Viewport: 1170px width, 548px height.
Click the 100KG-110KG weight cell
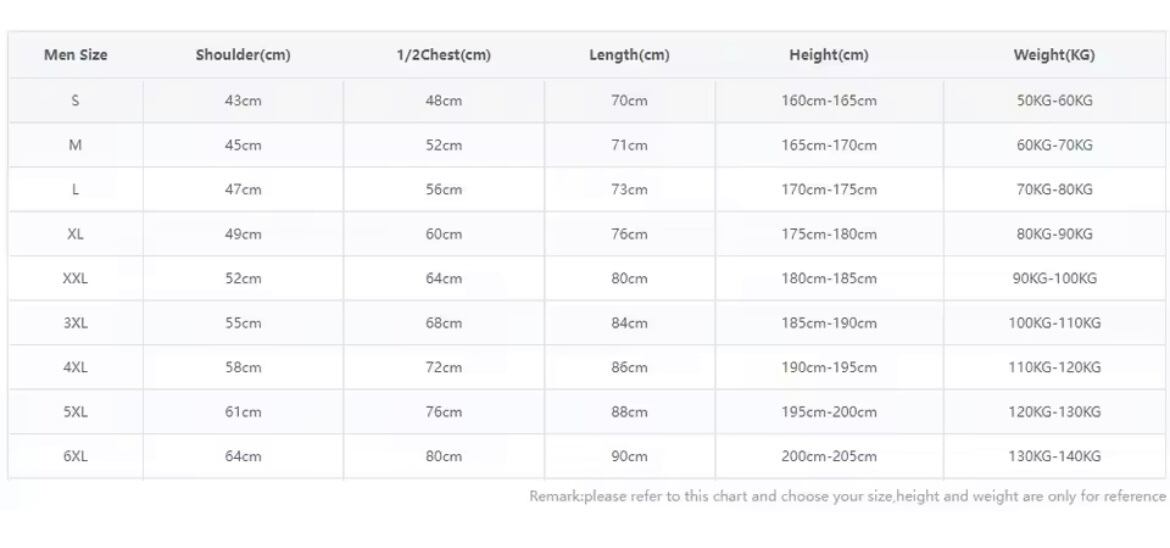(x=1054, y=323)
